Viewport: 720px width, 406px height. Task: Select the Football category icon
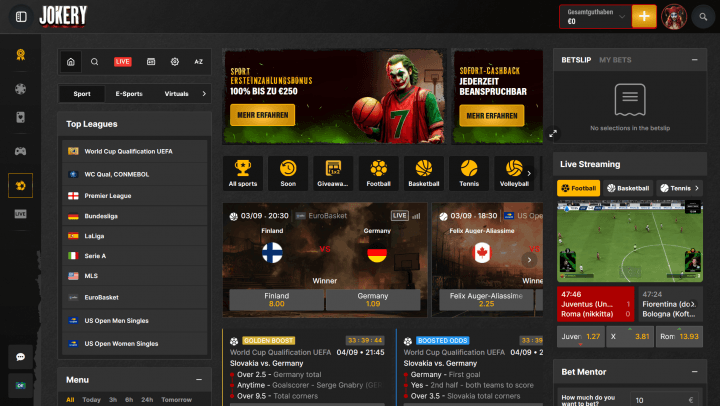coord(378,173)
